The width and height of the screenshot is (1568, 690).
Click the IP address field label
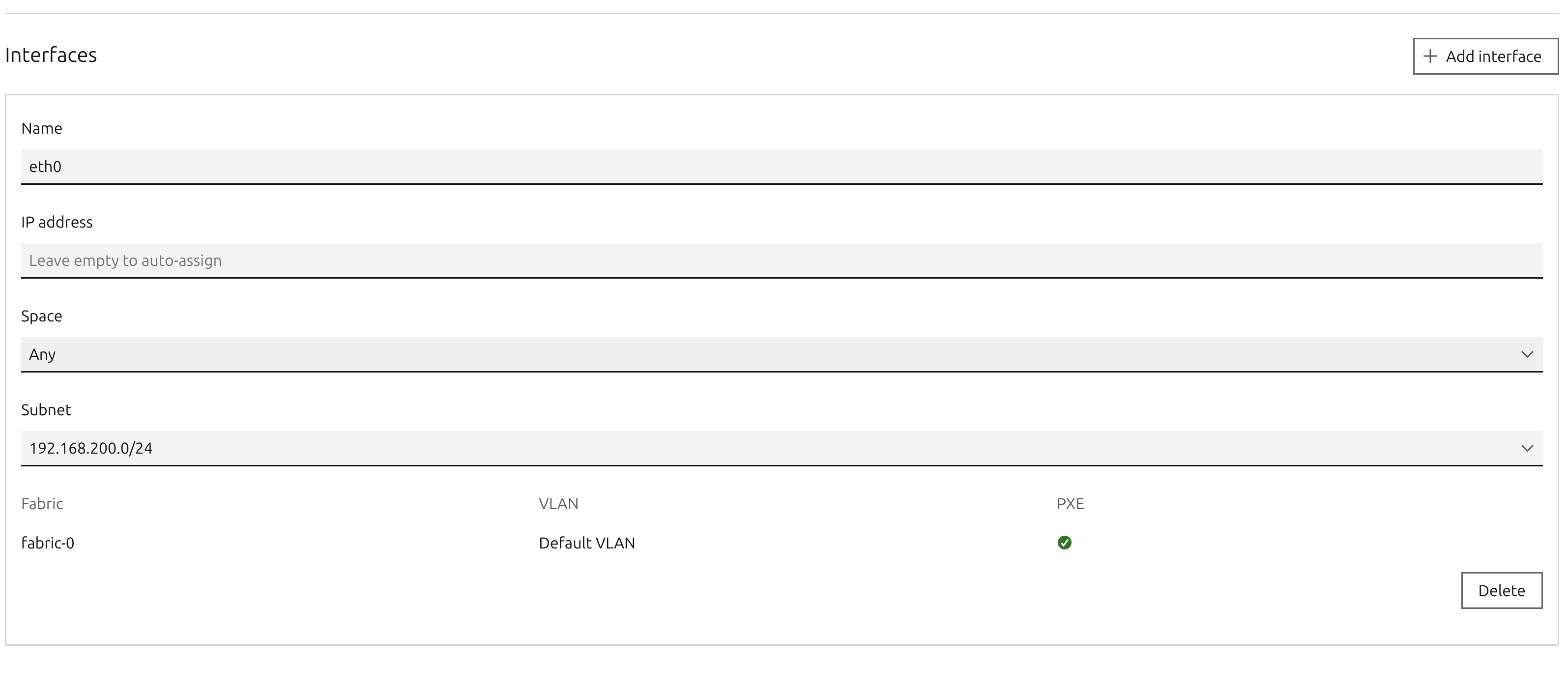[57, 222]
